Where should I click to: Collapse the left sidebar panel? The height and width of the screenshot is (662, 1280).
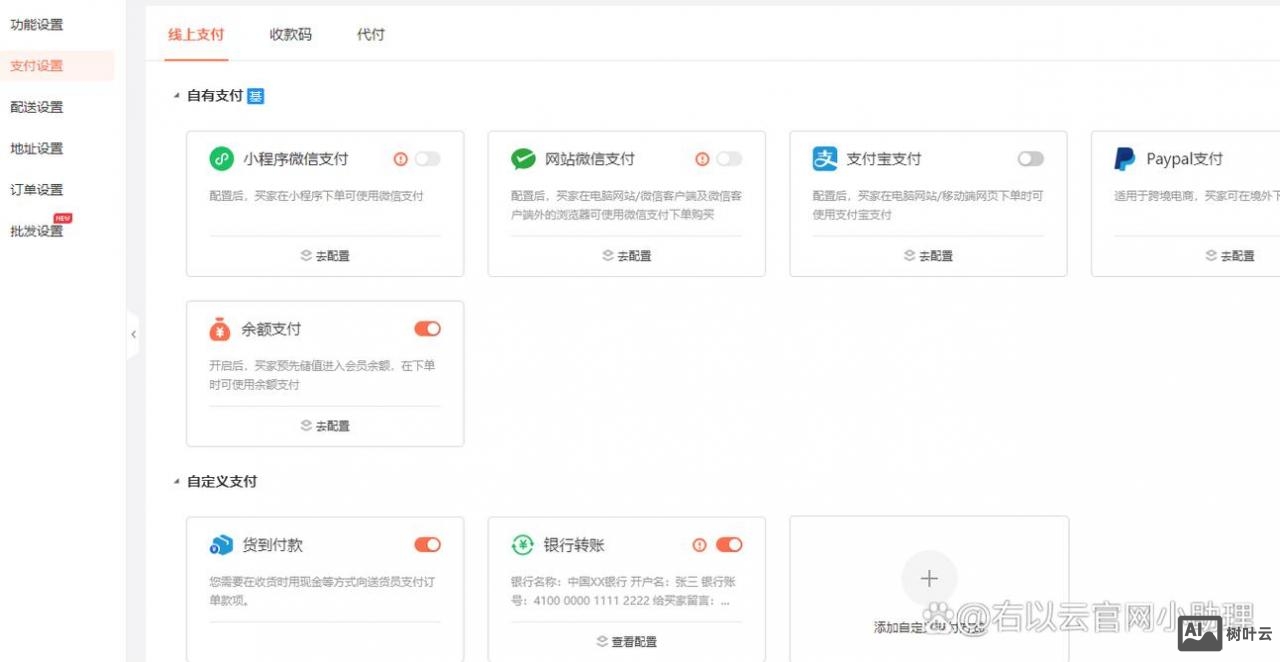tap(134, 334)
